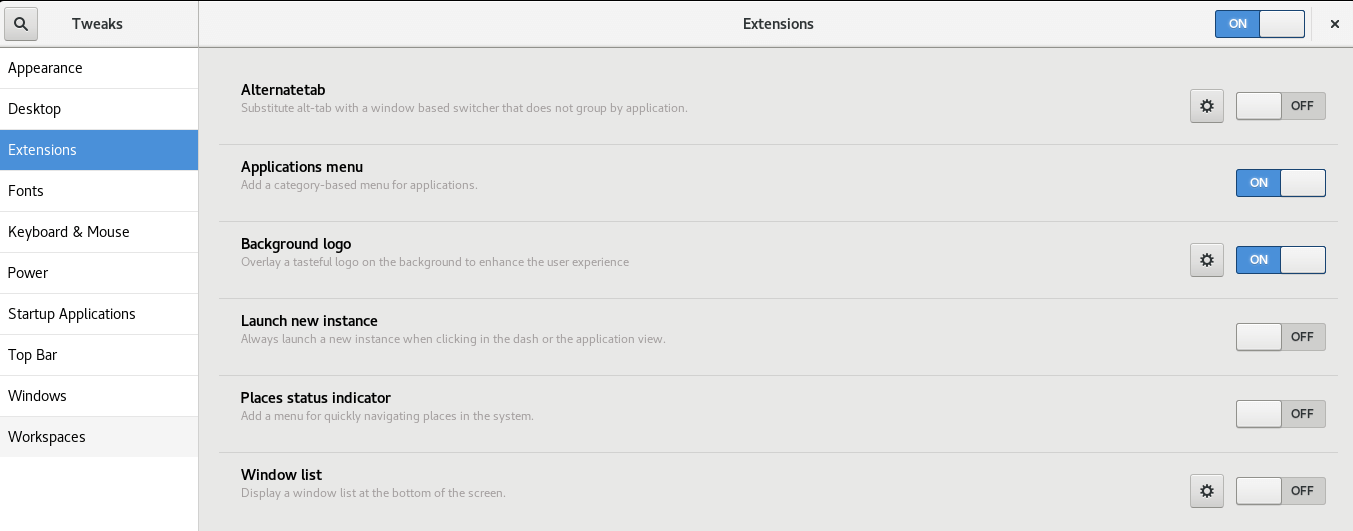The image size is (1353, 531).
Task: Open Power settings
Action: tap(99, 273)
